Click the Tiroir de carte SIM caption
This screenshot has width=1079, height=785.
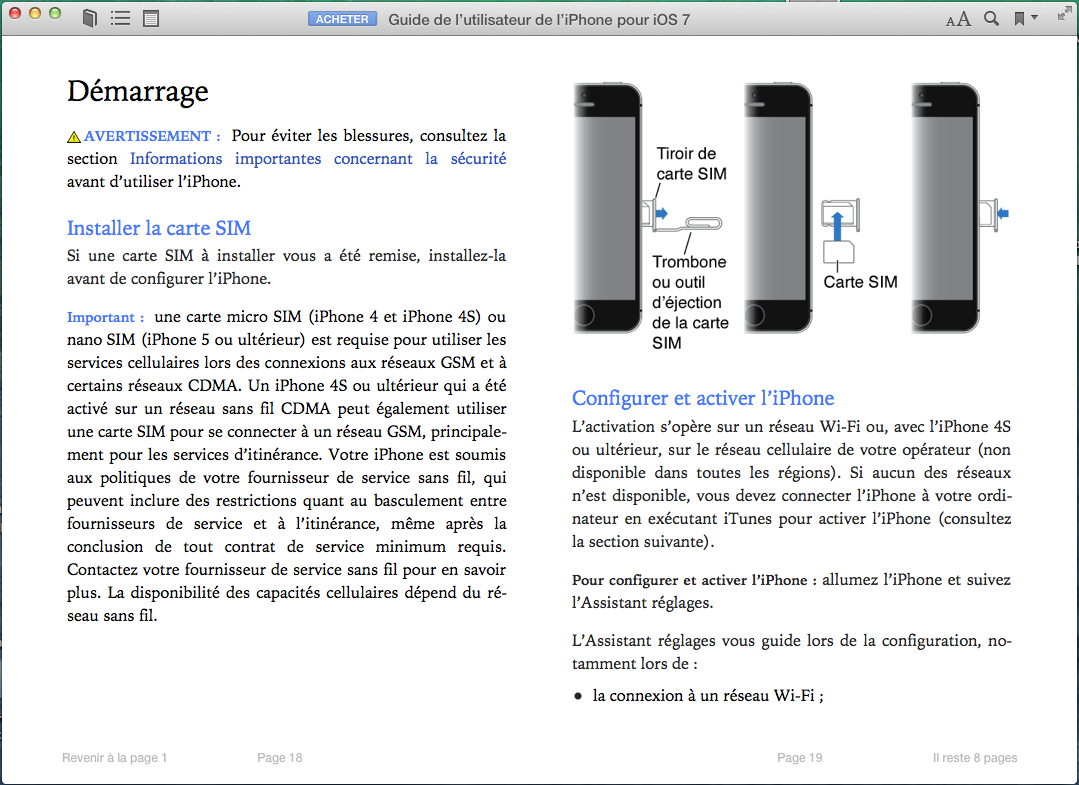[x=691, y=164]
